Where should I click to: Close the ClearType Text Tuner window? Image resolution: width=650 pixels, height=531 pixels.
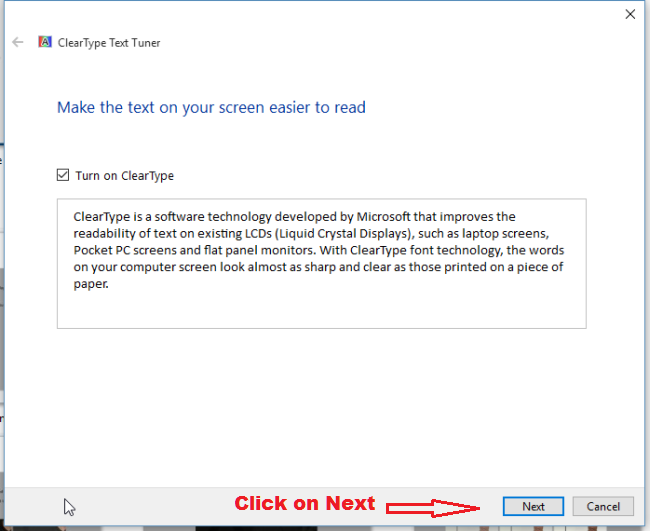coord(630,14)
